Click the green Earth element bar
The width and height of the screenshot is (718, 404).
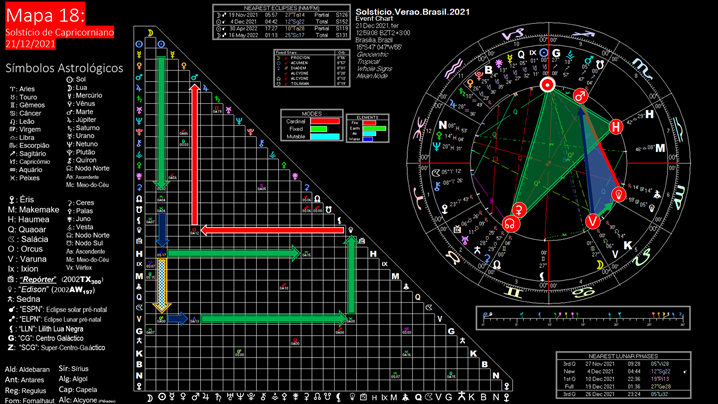(x=375, y=128)
